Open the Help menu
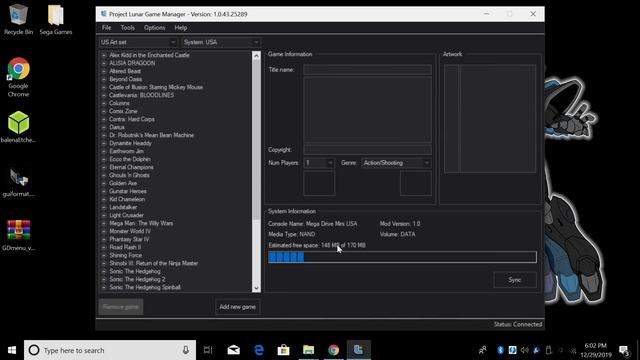 tap(180, 28)
